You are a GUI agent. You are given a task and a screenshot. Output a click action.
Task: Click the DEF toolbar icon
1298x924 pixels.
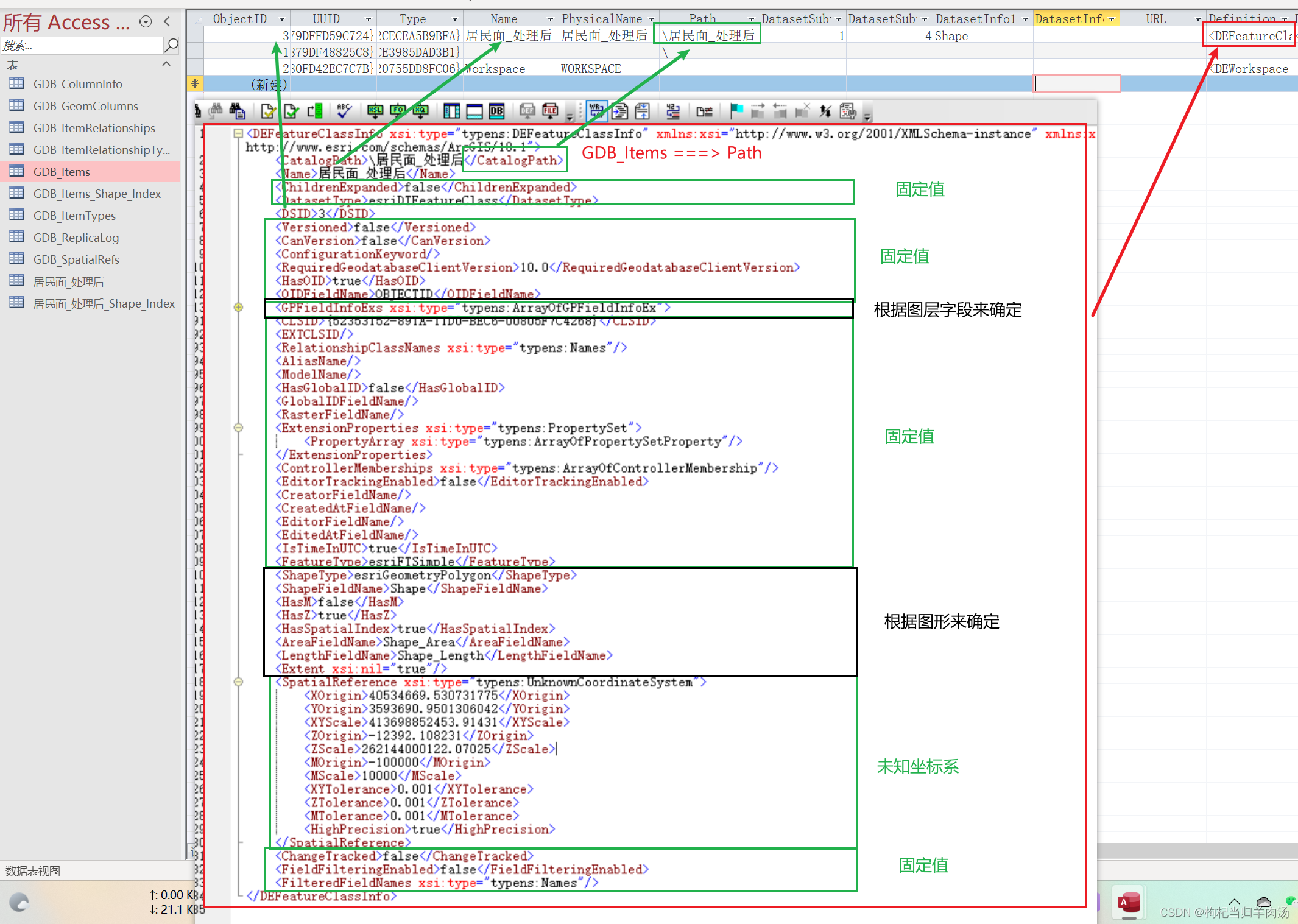527,111
